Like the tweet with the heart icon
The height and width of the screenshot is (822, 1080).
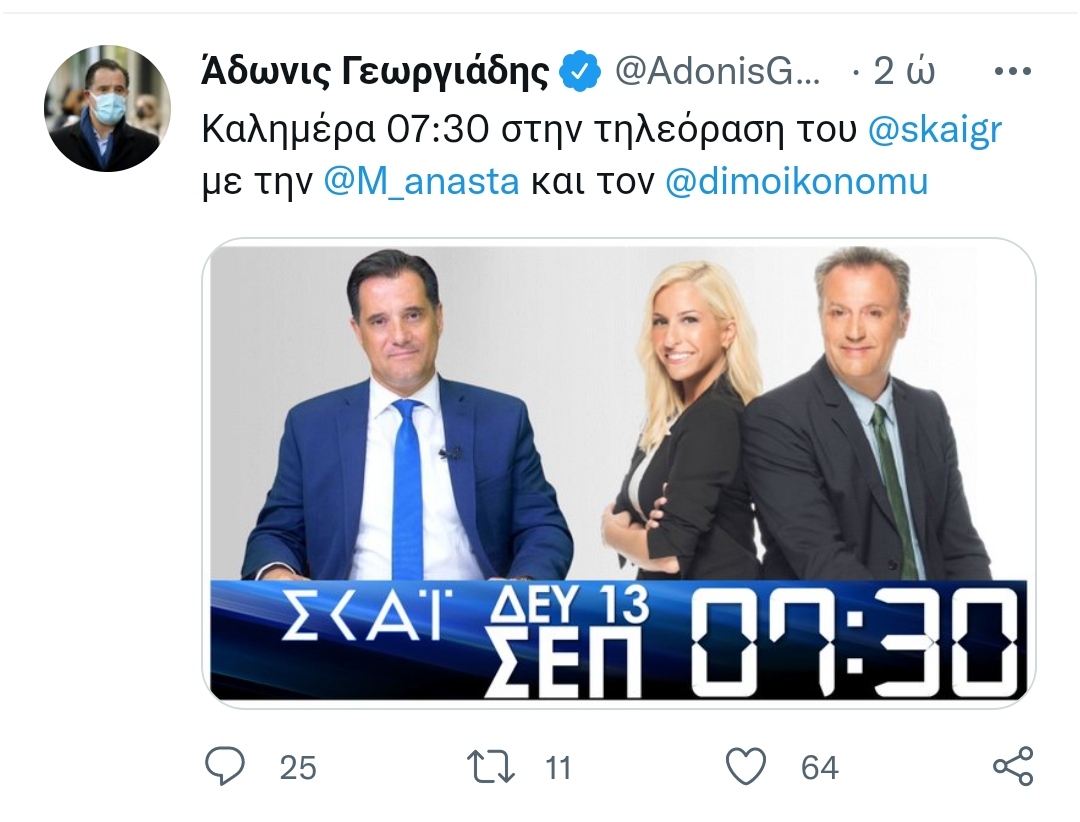pyautogui.click(x=746, y=767)
